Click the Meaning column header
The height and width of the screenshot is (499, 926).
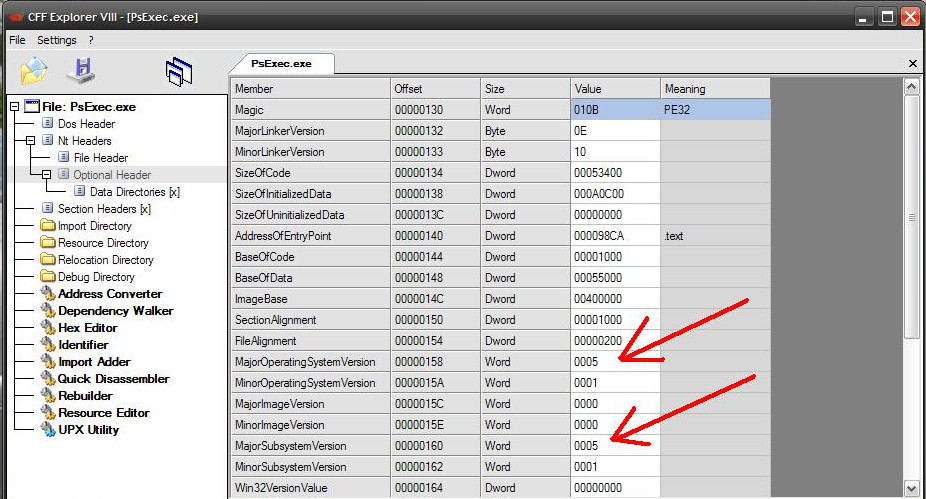pyautogui.click(x=715, y=89)
